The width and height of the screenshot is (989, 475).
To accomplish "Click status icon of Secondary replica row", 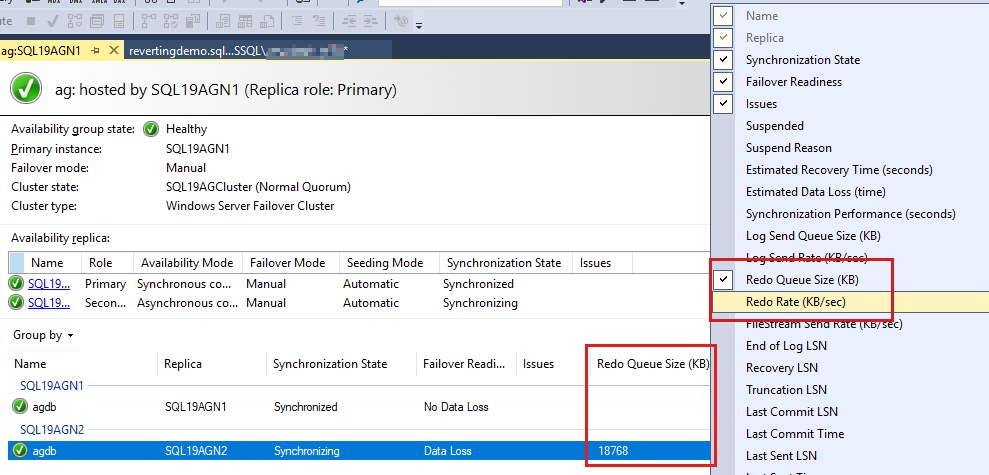I will tap(16, 303).
